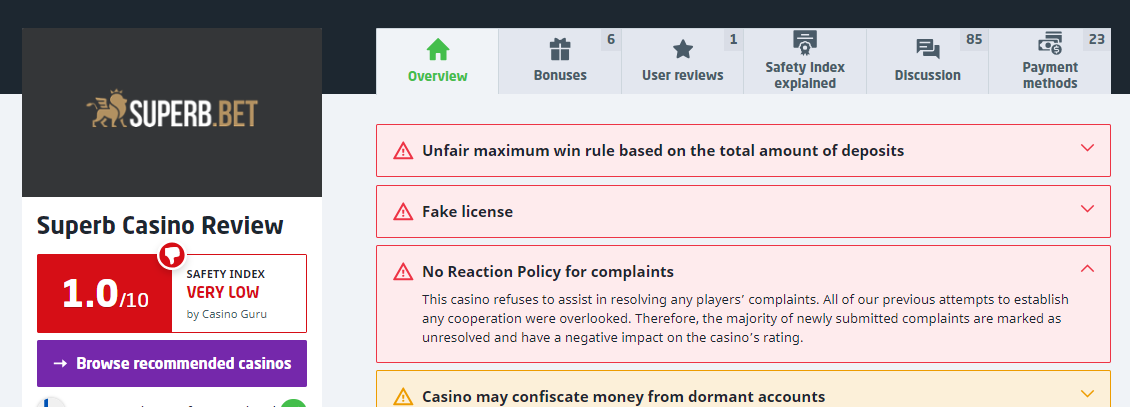The width and height of the screenshot is (1130, 407).
Task: Click the star icon for User reviews
Action: pyautogui.click(x=683, y=50)
